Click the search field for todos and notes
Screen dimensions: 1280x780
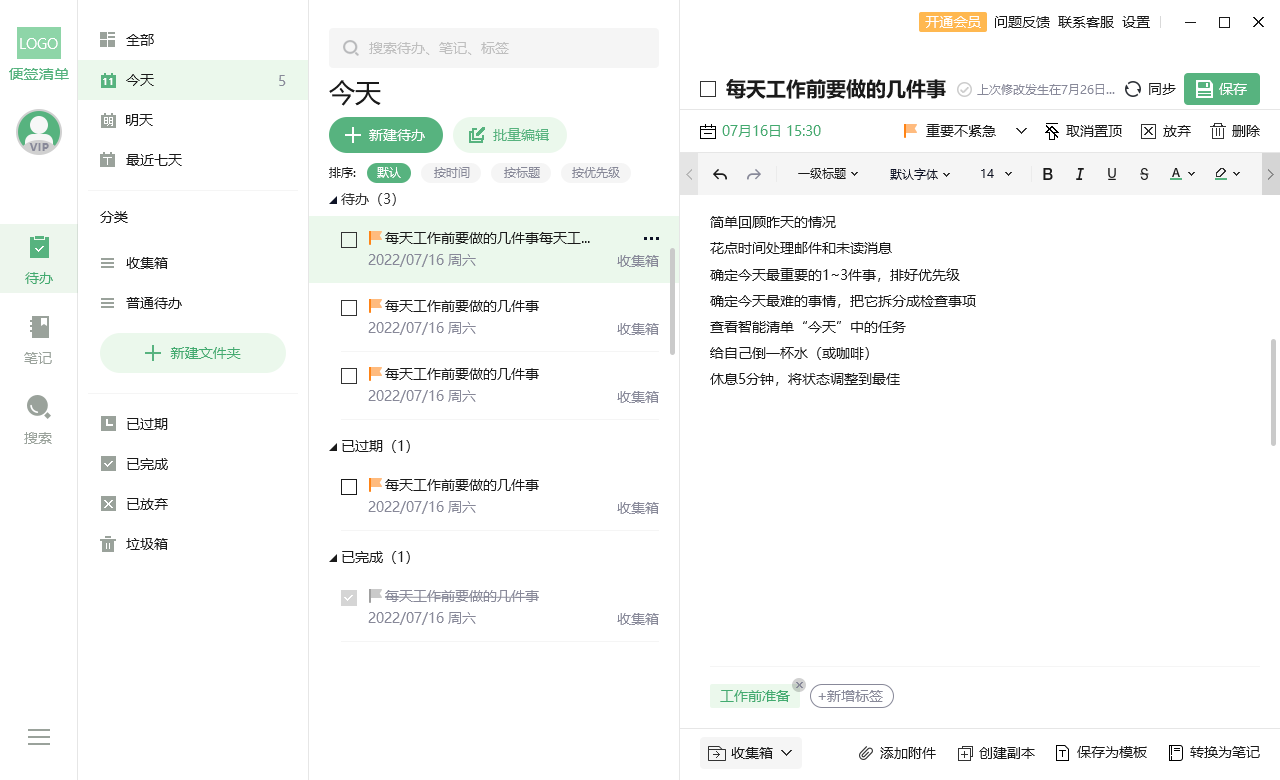[x=493, y=48]
